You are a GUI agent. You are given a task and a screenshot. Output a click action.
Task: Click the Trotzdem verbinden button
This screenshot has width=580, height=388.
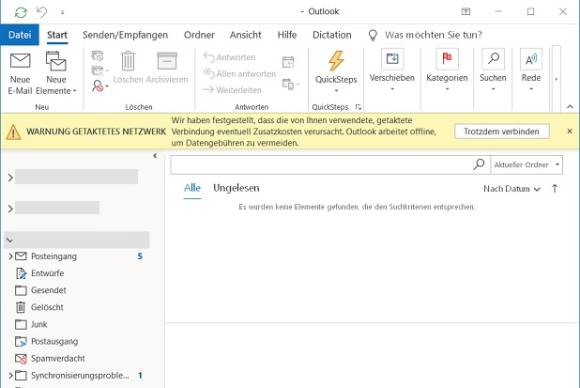(502, 131)
